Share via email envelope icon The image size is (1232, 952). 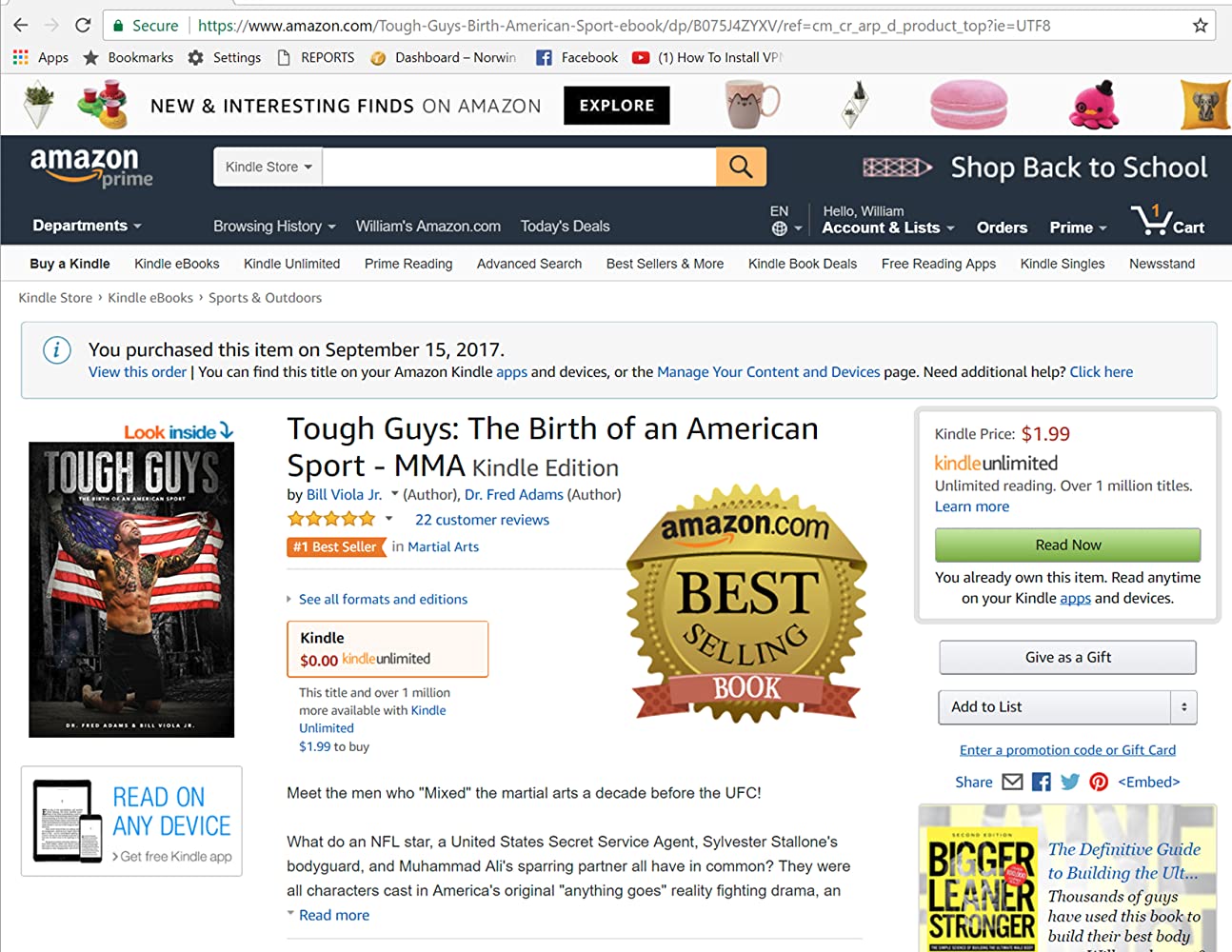[x=1013, y=782]
